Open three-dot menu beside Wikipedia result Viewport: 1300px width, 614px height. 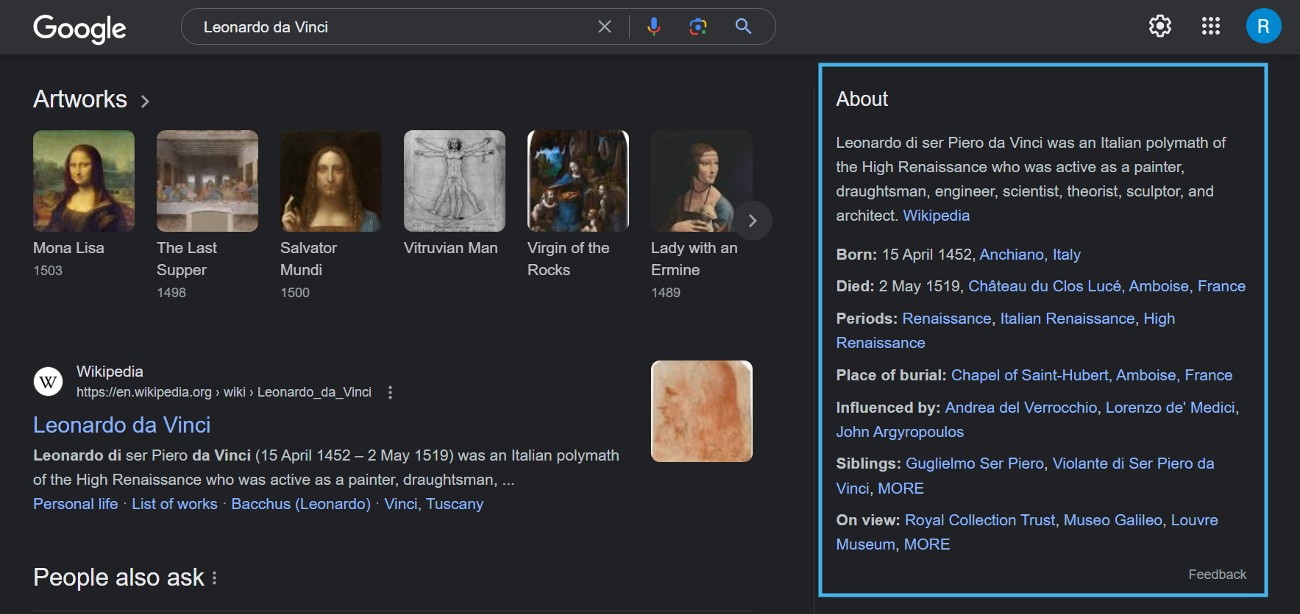pos(390,392)
